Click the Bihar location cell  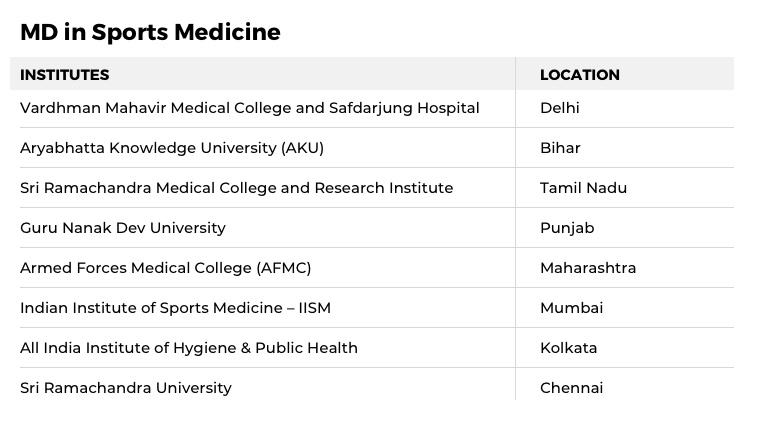point(560,148)
